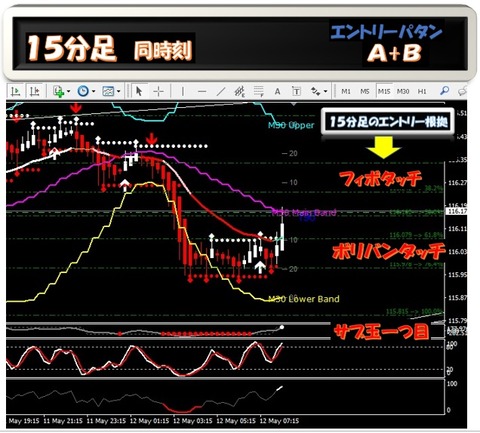Image resolution: width=480 pixels, height=433 pixels.
Task: Open the magnifier search icon
Action: click(x=444, y=91)
